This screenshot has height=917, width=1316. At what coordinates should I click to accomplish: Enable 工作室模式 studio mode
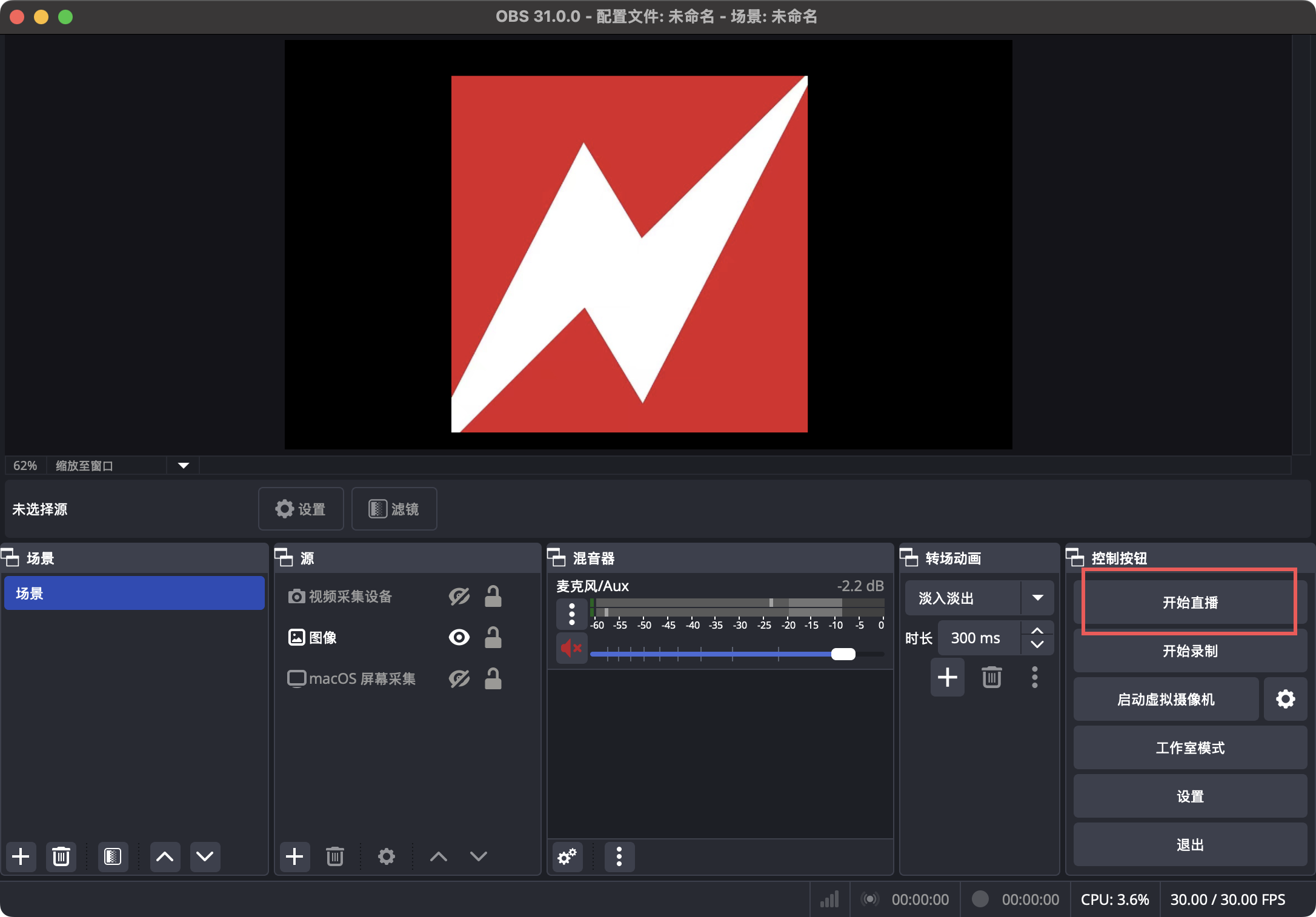click(1190, 747)
